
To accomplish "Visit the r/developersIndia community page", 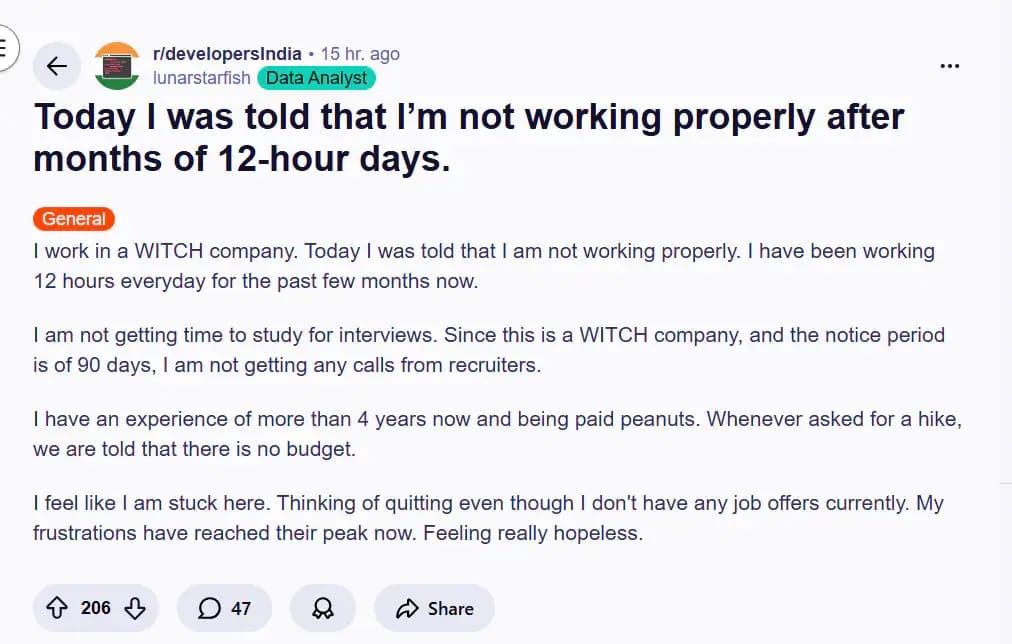I will [x=227, y=53].
